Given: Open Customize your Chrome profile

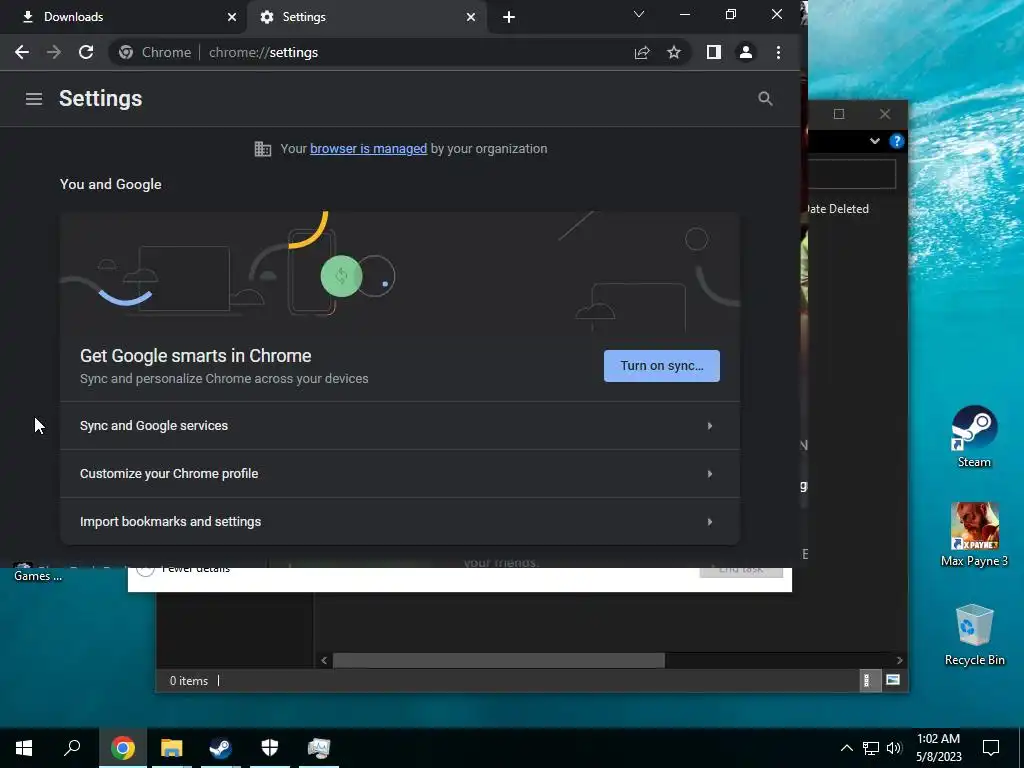Looking at the screenshot, I should click(x=400, y=473).
